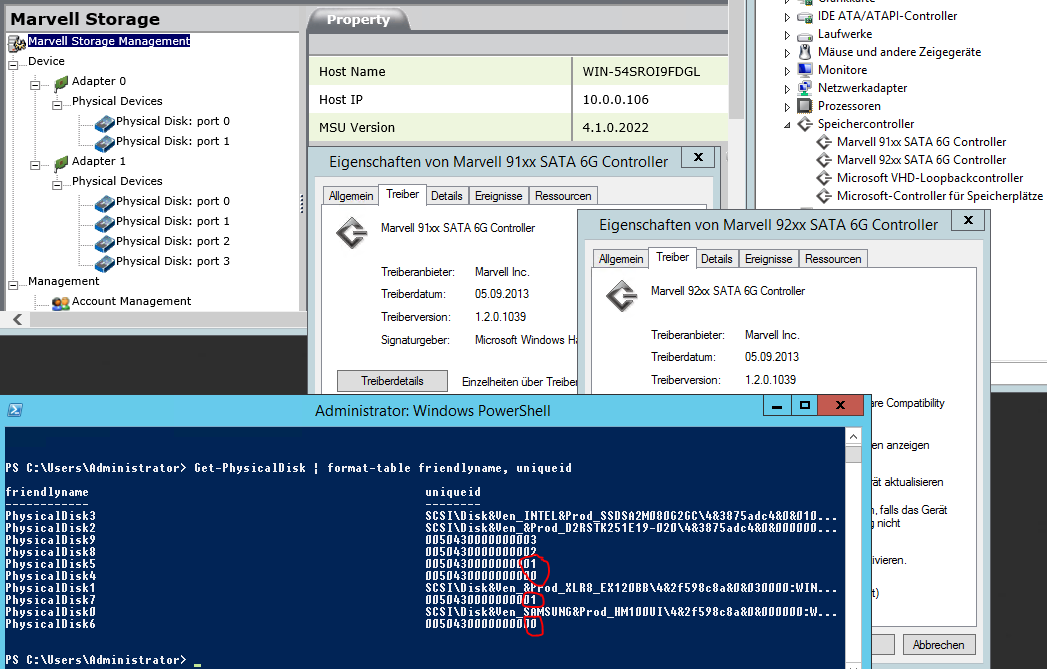Click the port 0 disk icon under Adapter 0
The image size is (1047, 669).
[x=105, y=123]
